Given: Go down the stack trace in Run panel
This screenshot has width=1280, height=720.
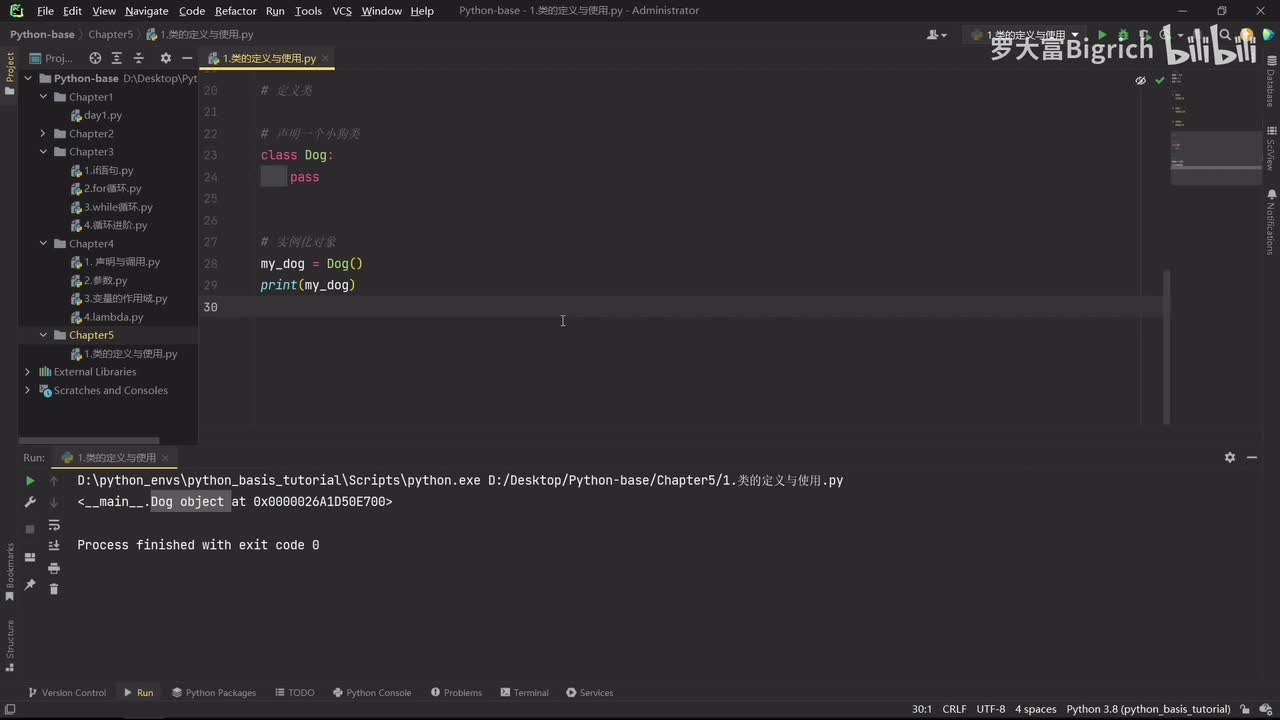Looking at the screenshot, I should (54, 503).
